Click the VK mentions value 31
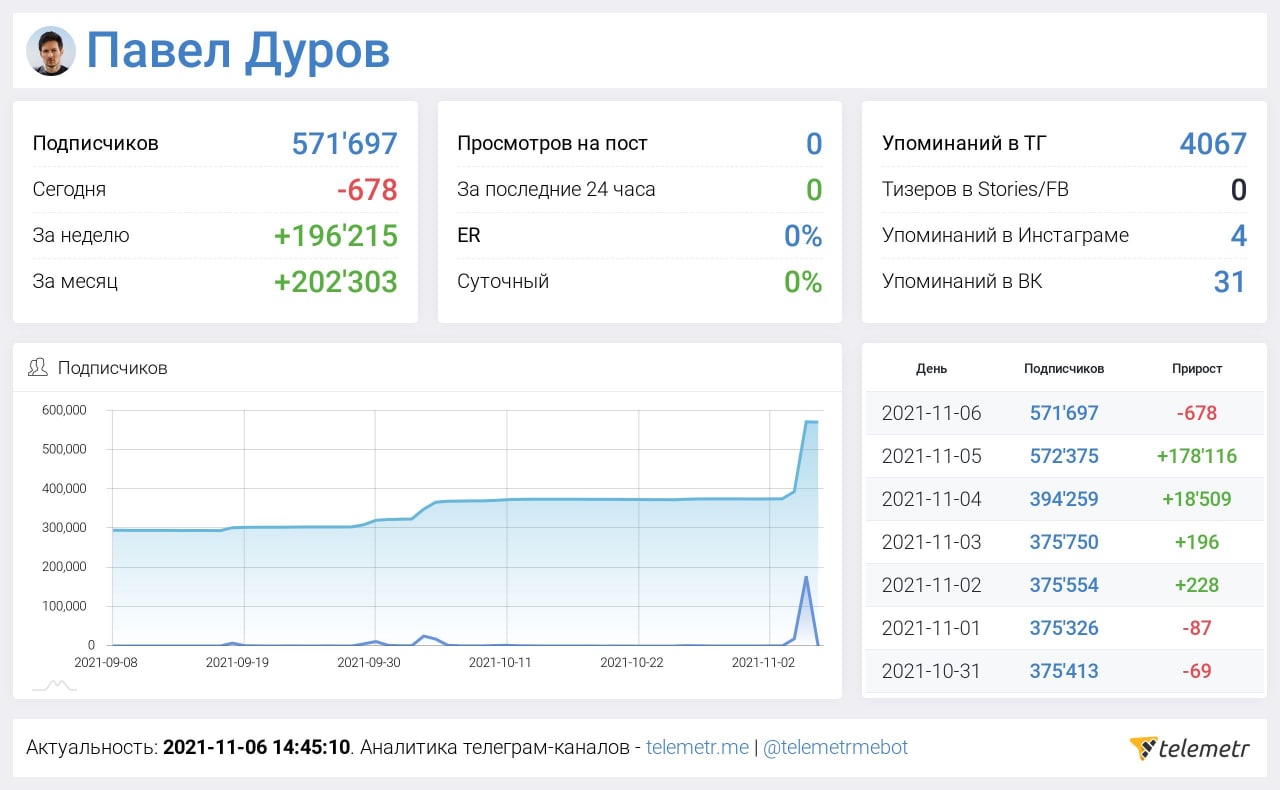The image size is (1280, 790). click(1230, 281)
